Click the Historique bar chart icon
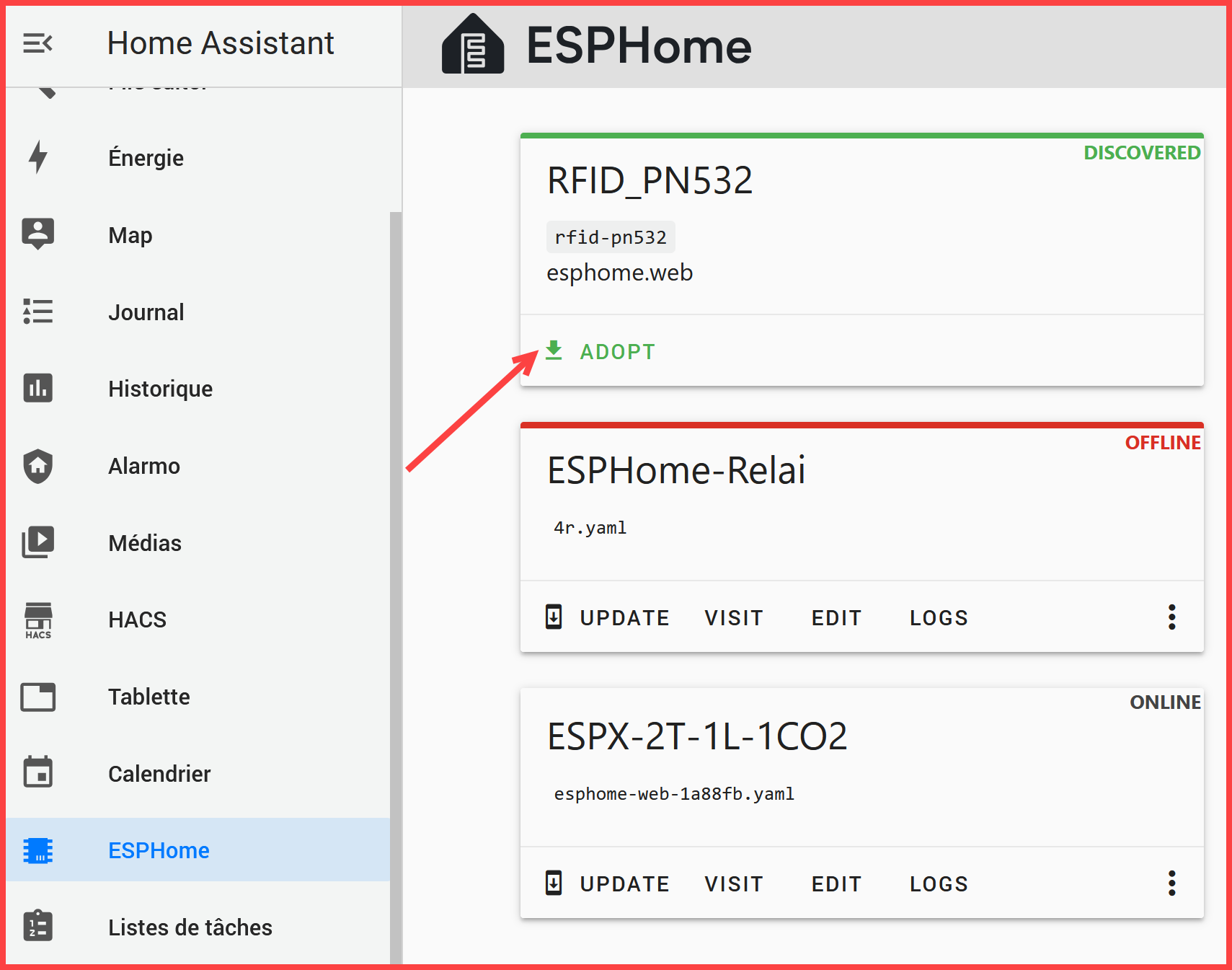Image resolution: width=1232 pixels, height=970 pixels. (x=38, y=388)
